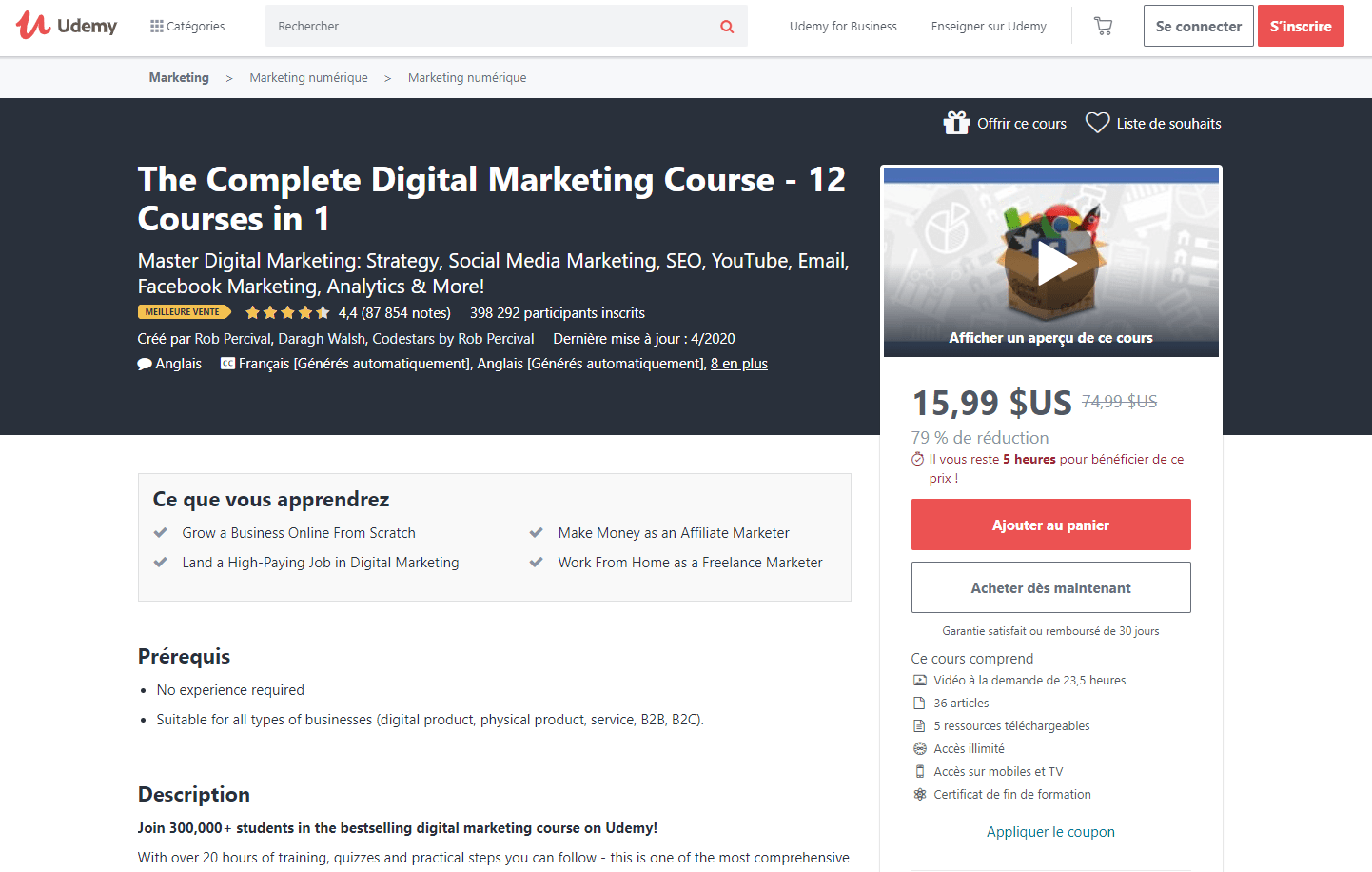
Task: Open Udemy for Business
Action: pyautogui.click(x=843, y=27)
